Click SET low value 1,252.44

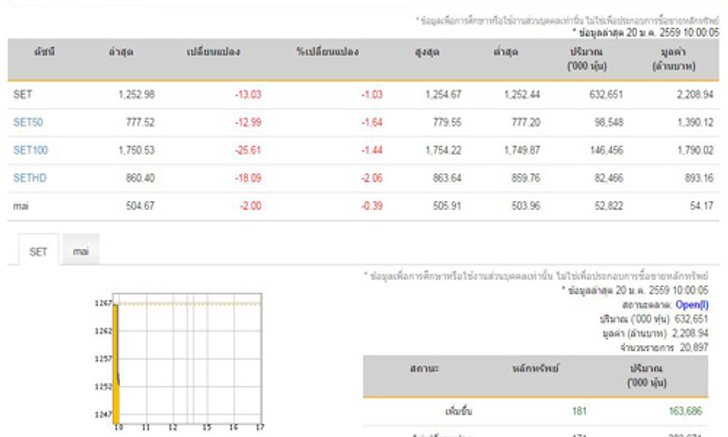click(522, 94)
